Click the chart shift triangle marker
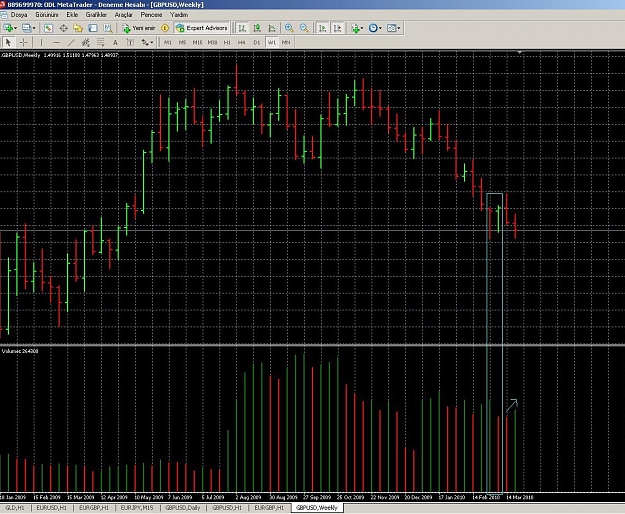Viewport: 625px width, 514px height. coord(519,53)
